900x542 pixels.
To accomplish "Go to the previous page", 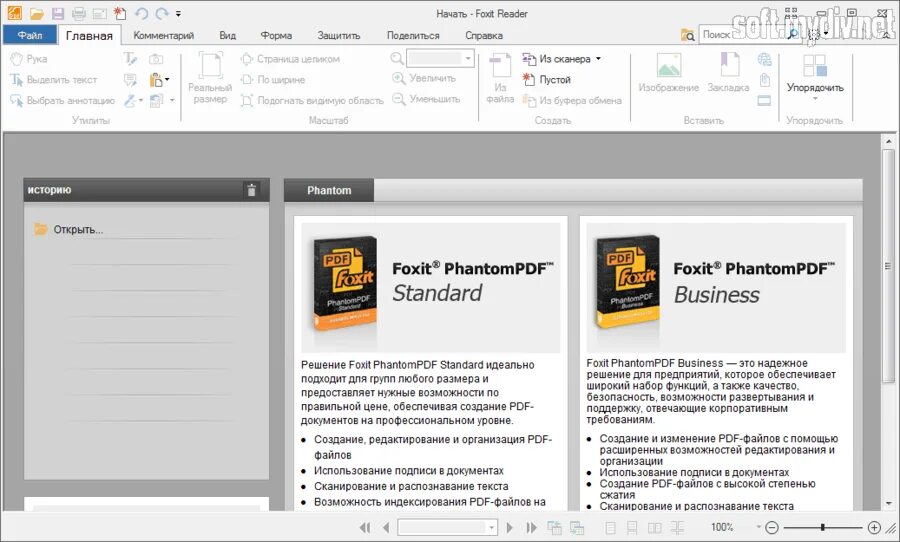I will click(x=386, y=527).
